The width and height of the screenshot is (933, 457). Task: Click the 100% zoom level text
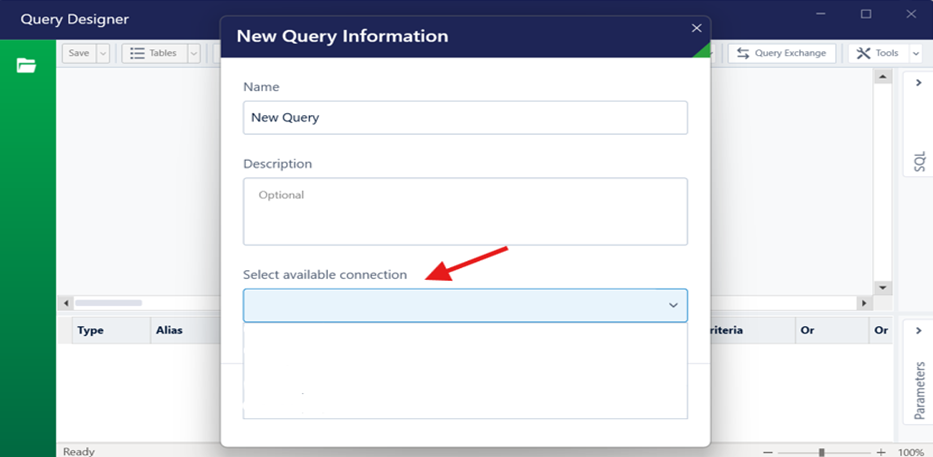coord(910,452)
